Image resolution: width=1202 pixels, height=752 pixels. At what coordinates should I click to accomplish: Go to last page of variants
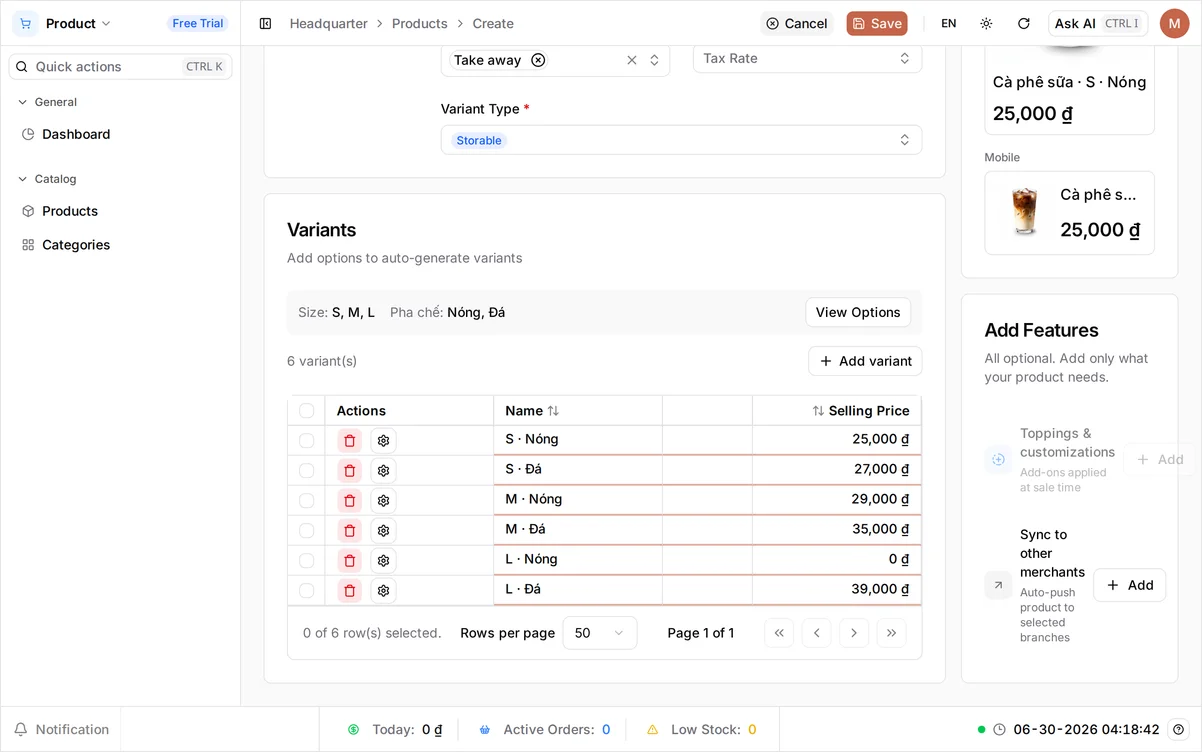891,633
